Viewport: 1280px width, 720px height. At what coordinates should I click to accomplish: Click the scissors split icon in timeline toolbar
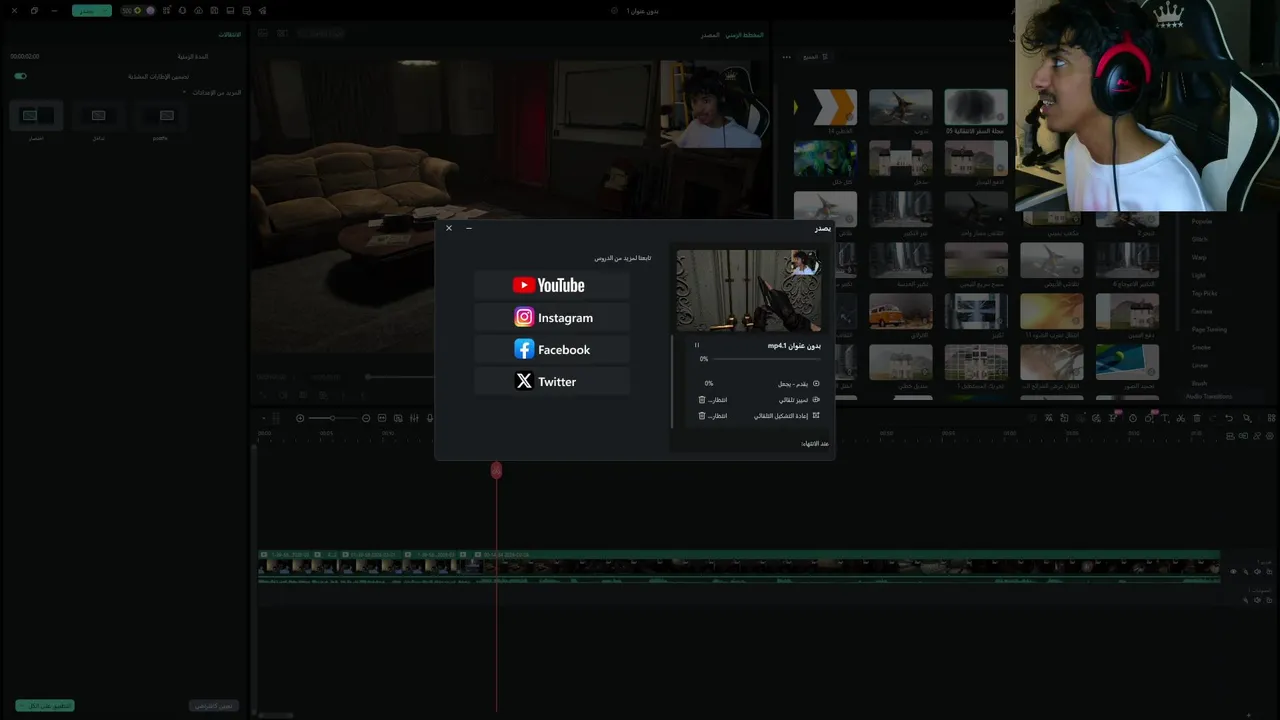[x=1181, y=418]
